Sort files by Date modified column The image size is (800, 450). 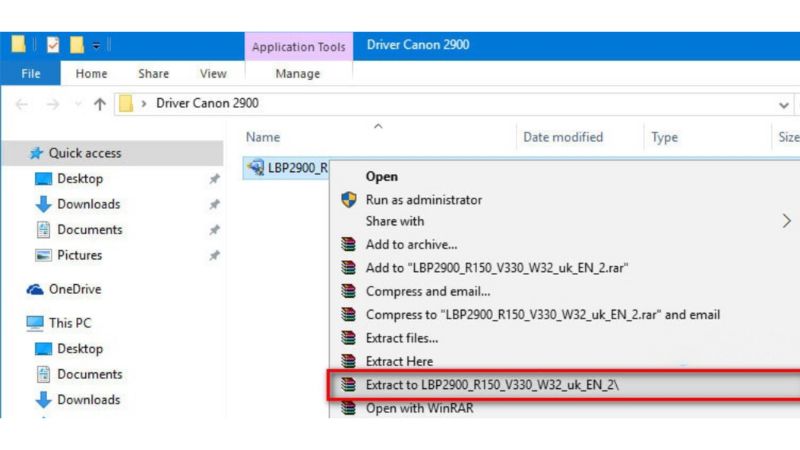[x=563, y=137]
